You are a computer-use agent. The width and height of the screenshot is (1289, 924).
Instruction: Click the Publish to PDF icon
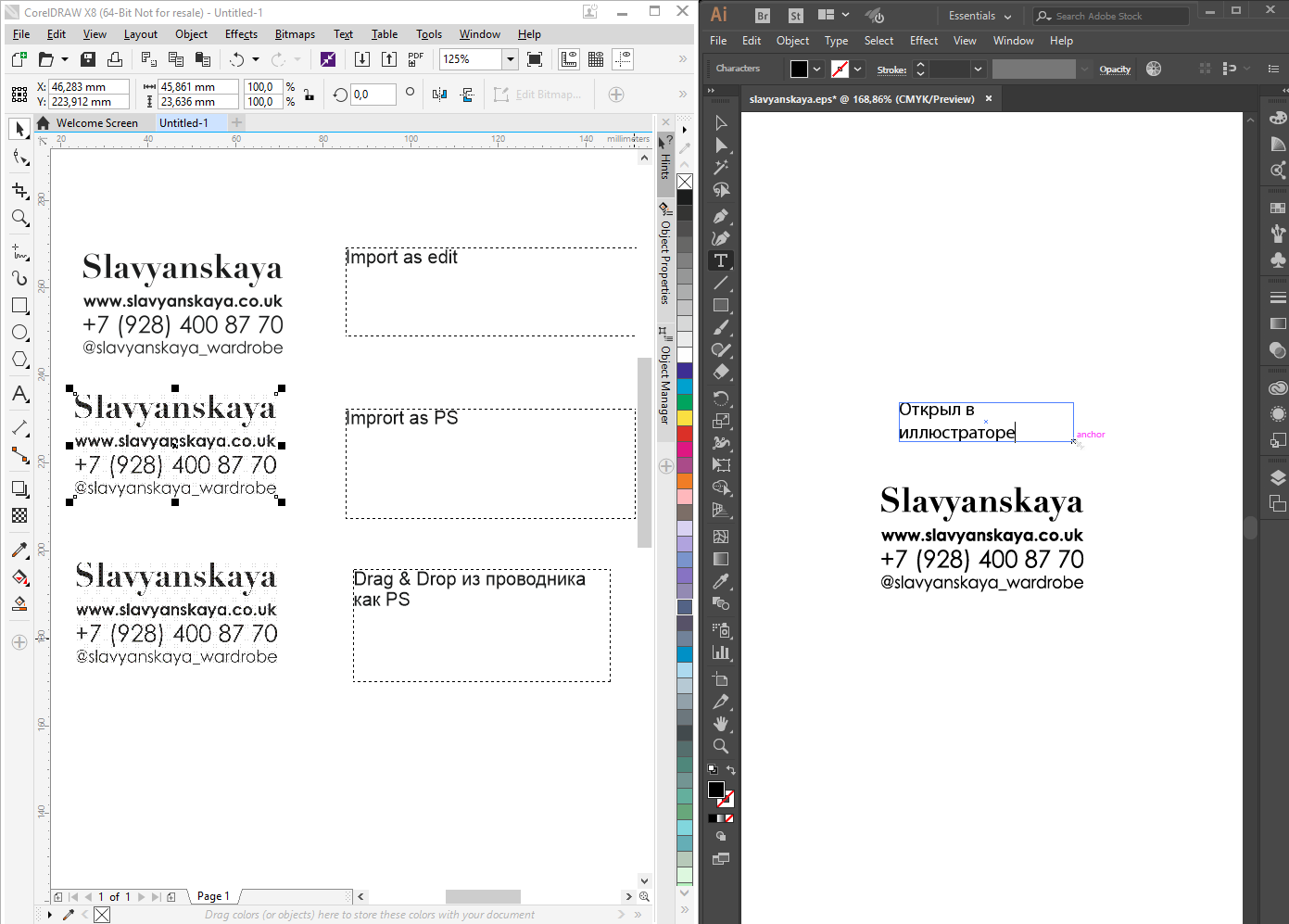pos(416,58)
